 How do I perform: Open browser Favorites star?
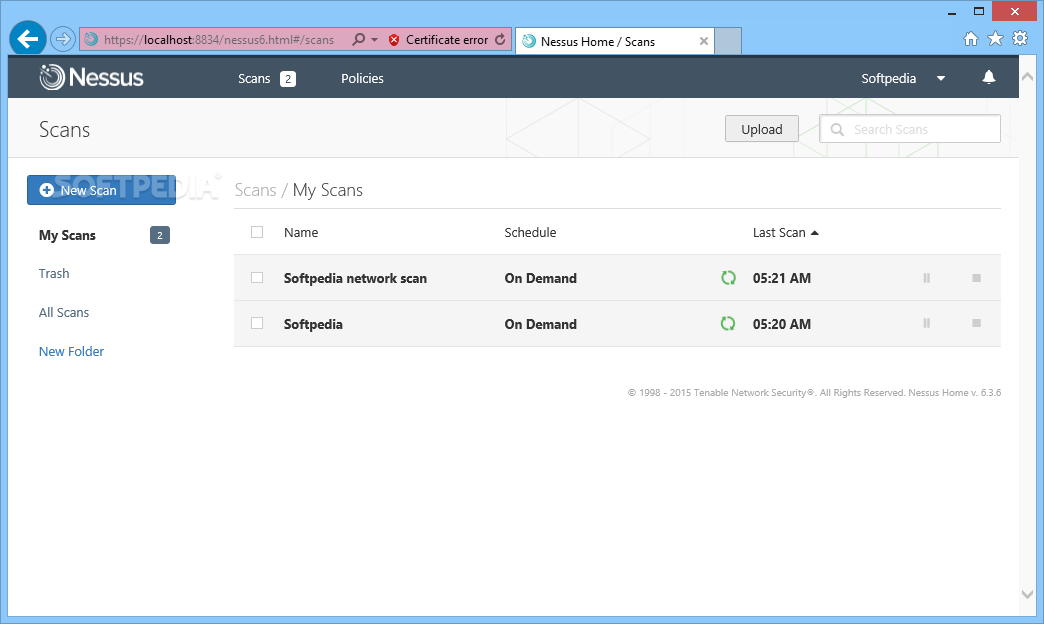pyautogui.click(x=995, y=39)
